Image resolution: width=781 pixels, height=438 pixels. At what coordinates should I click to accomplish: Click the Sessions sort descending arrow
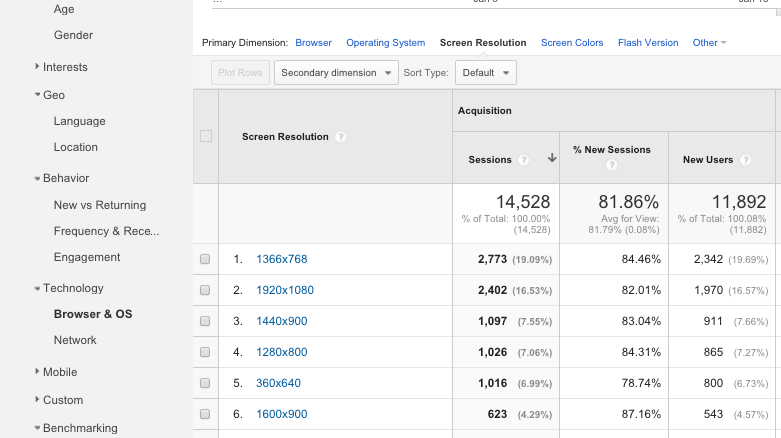coord(552,158)
